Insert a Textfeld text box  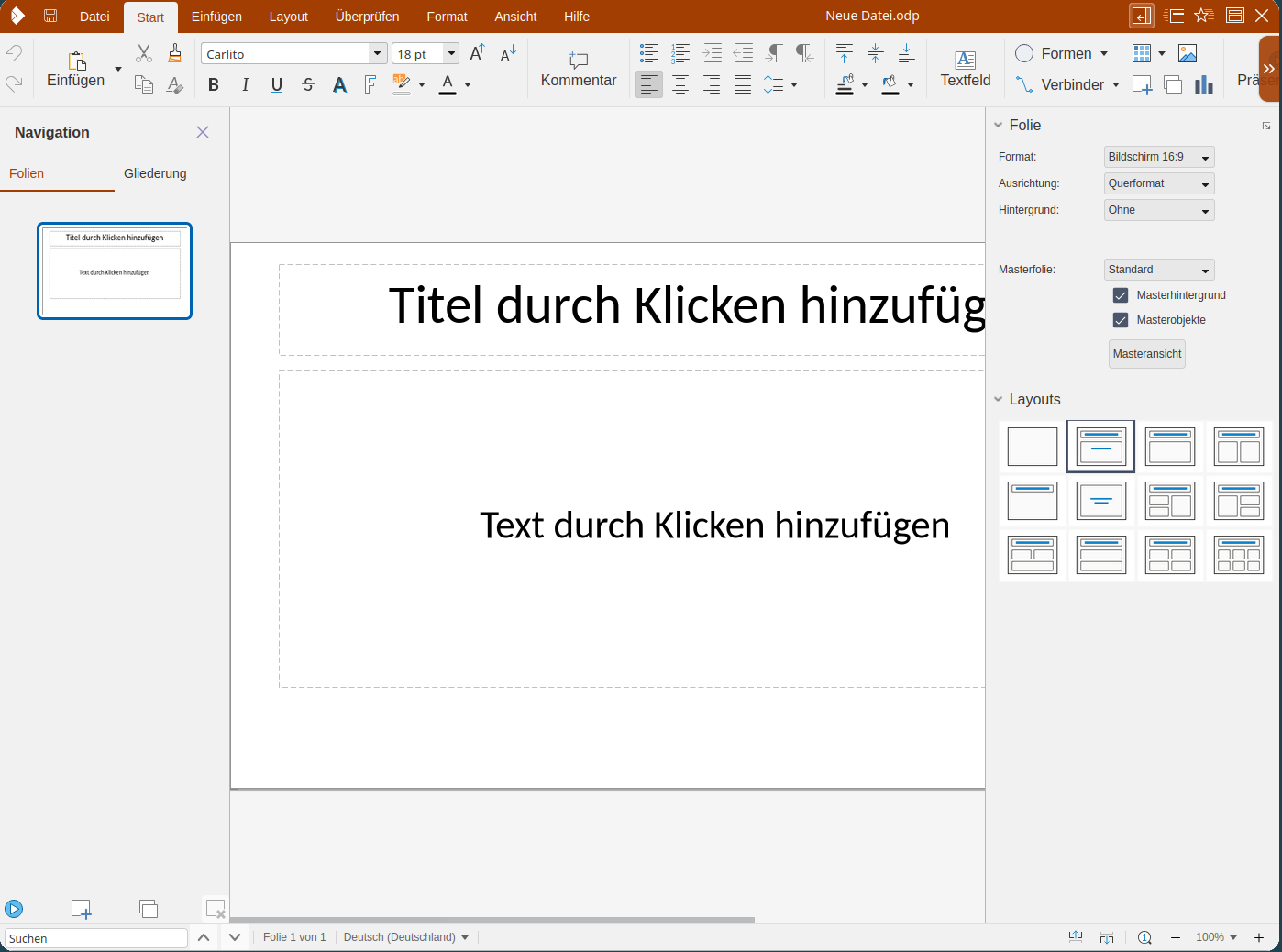point(965,69)
